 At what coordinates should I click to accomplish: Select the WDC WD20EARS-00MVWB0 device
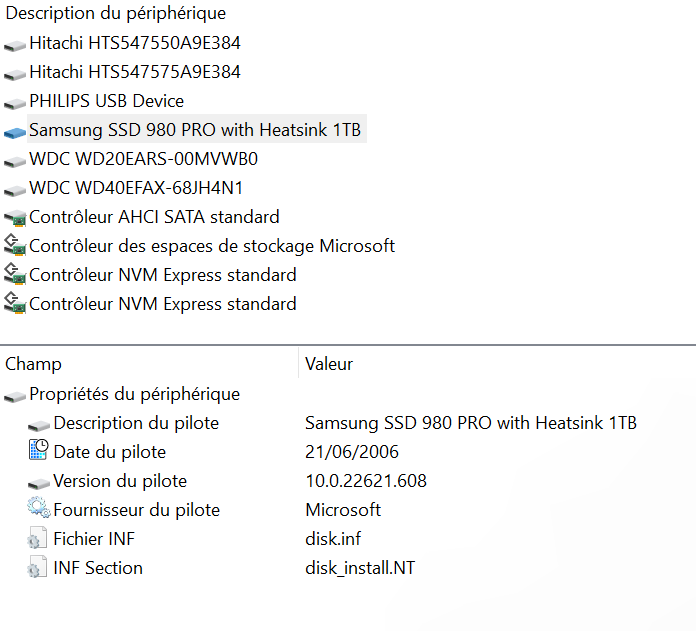pyautogui.click(x=143, y=159)
